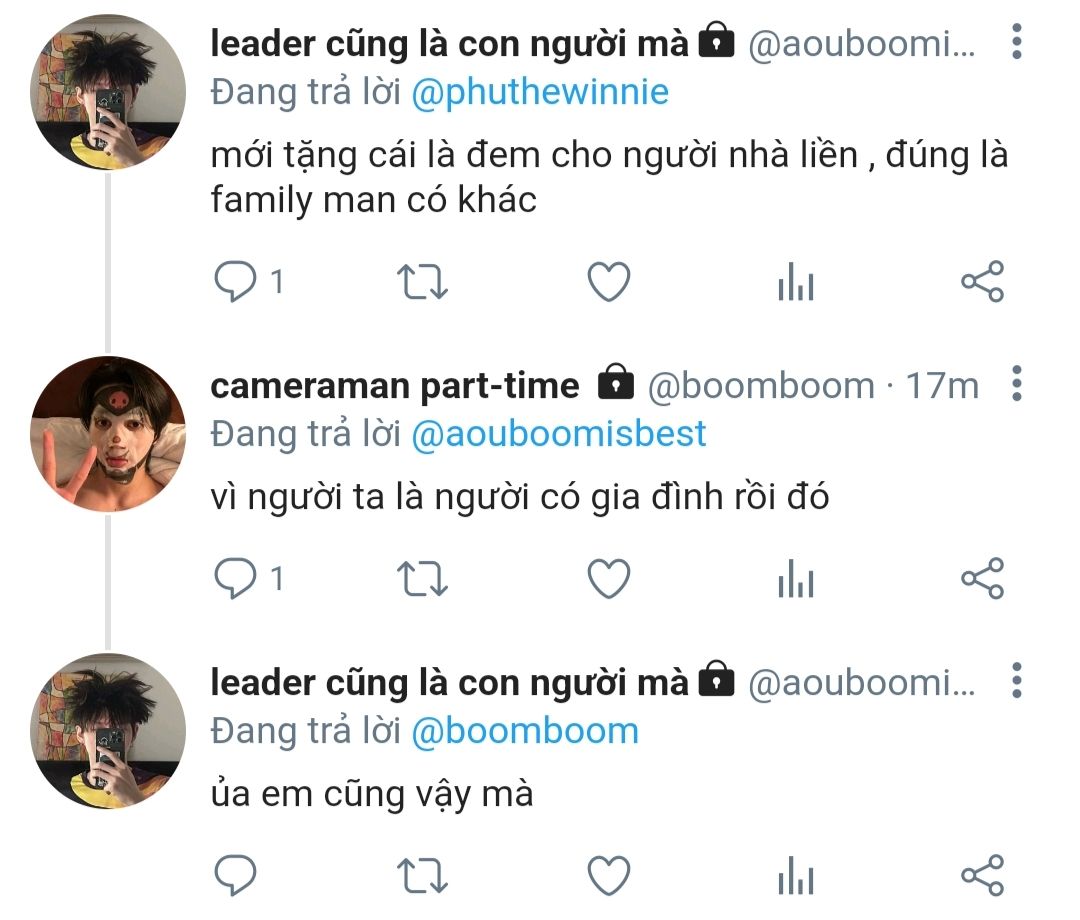
Task: Like cameraman part-time's tweet
Action: click(x=608, y=578)
